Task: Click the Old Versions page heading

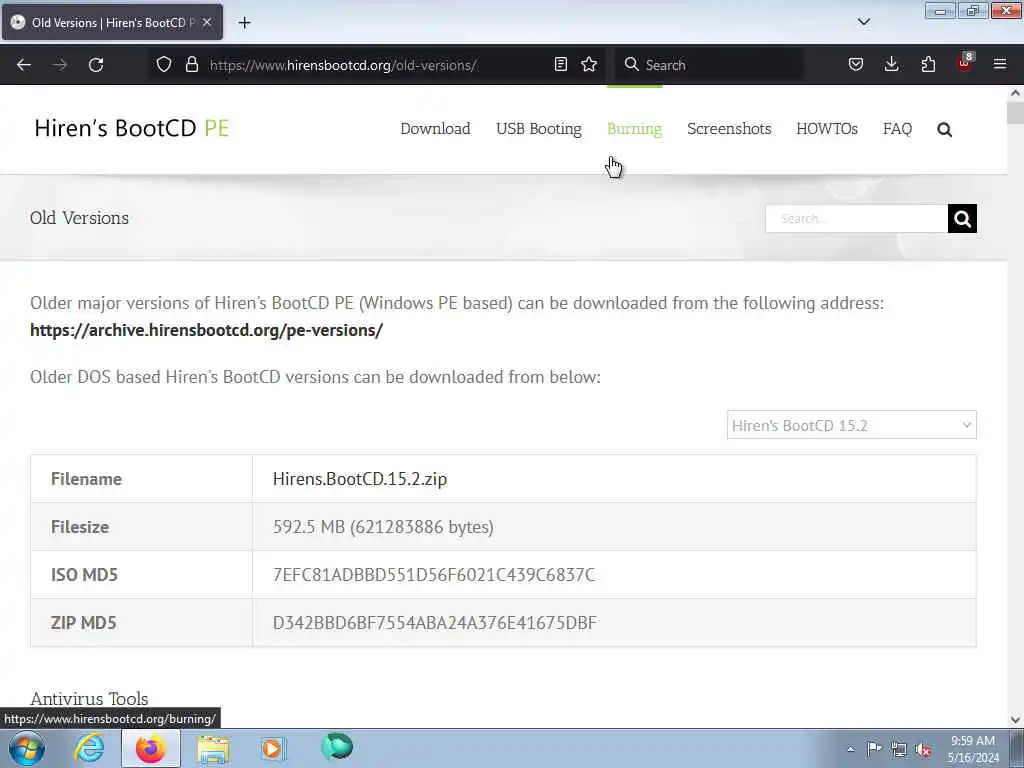Action: coord(79,217)
